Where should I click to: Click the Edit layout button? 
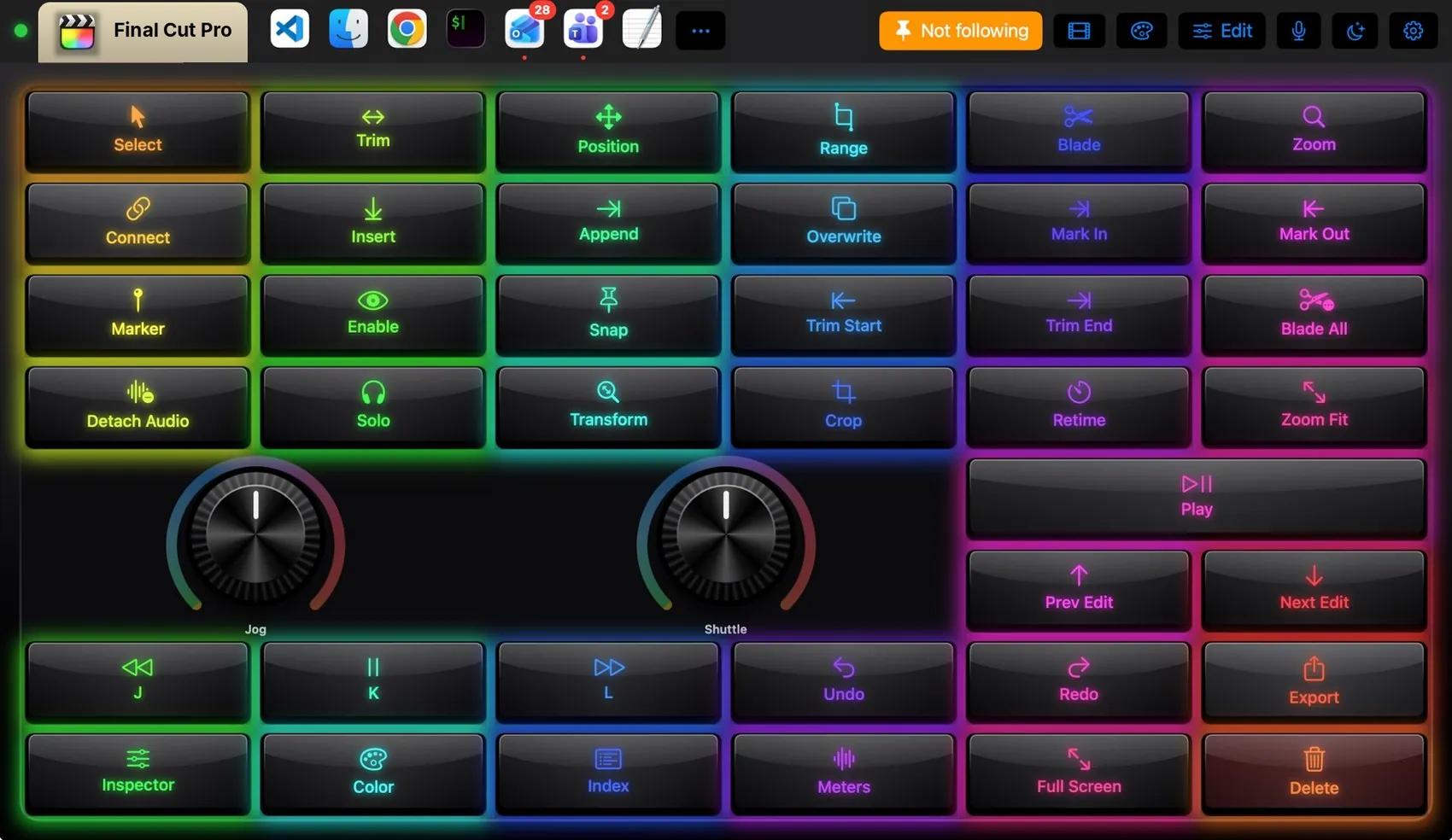click(x=1222, y=31)
